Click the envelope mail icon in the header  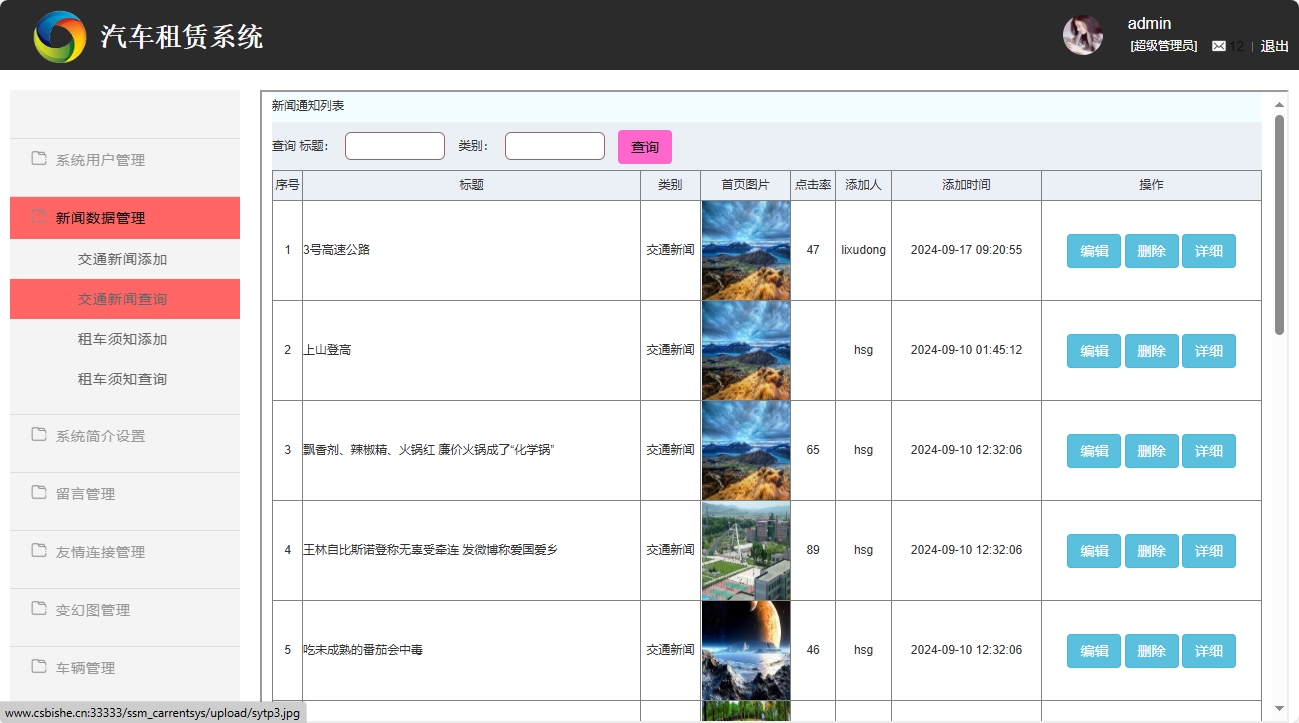(x=1219, y=45)
